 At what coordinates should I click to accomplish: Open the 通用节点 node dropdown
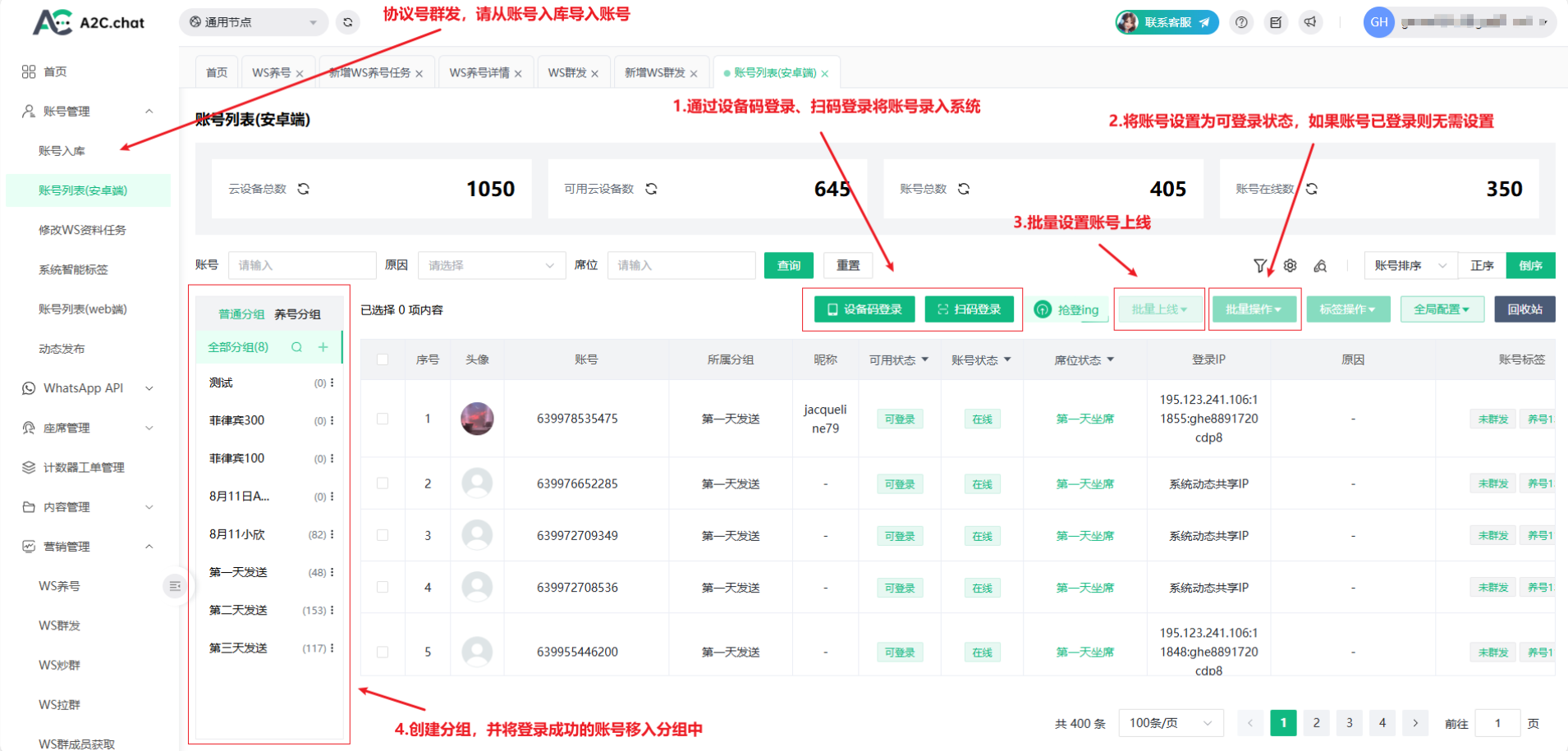[x=253, y=22]
